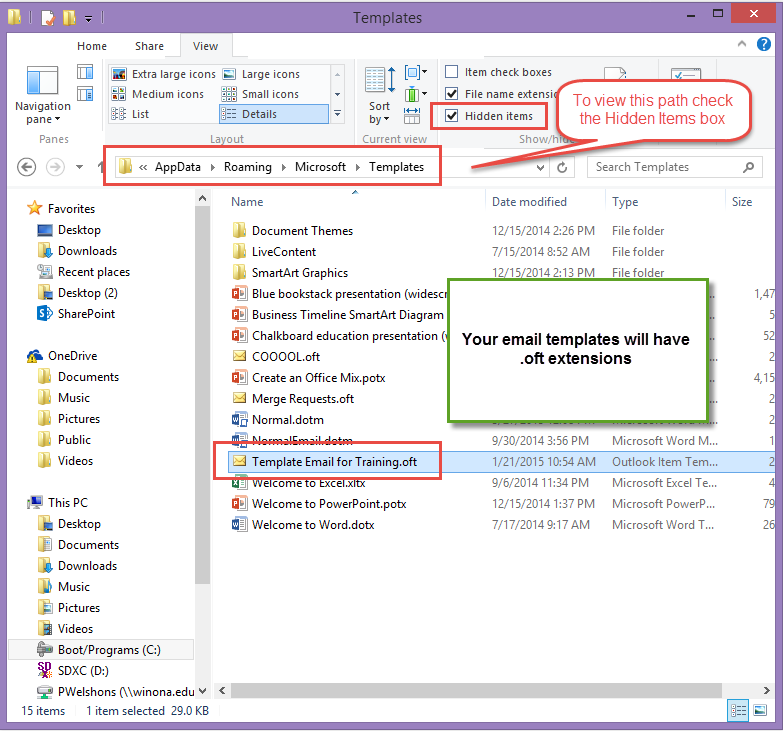The image size is (783, 731).
Task: Open the Share ribbon tab
Action: [x=150, y=46]
